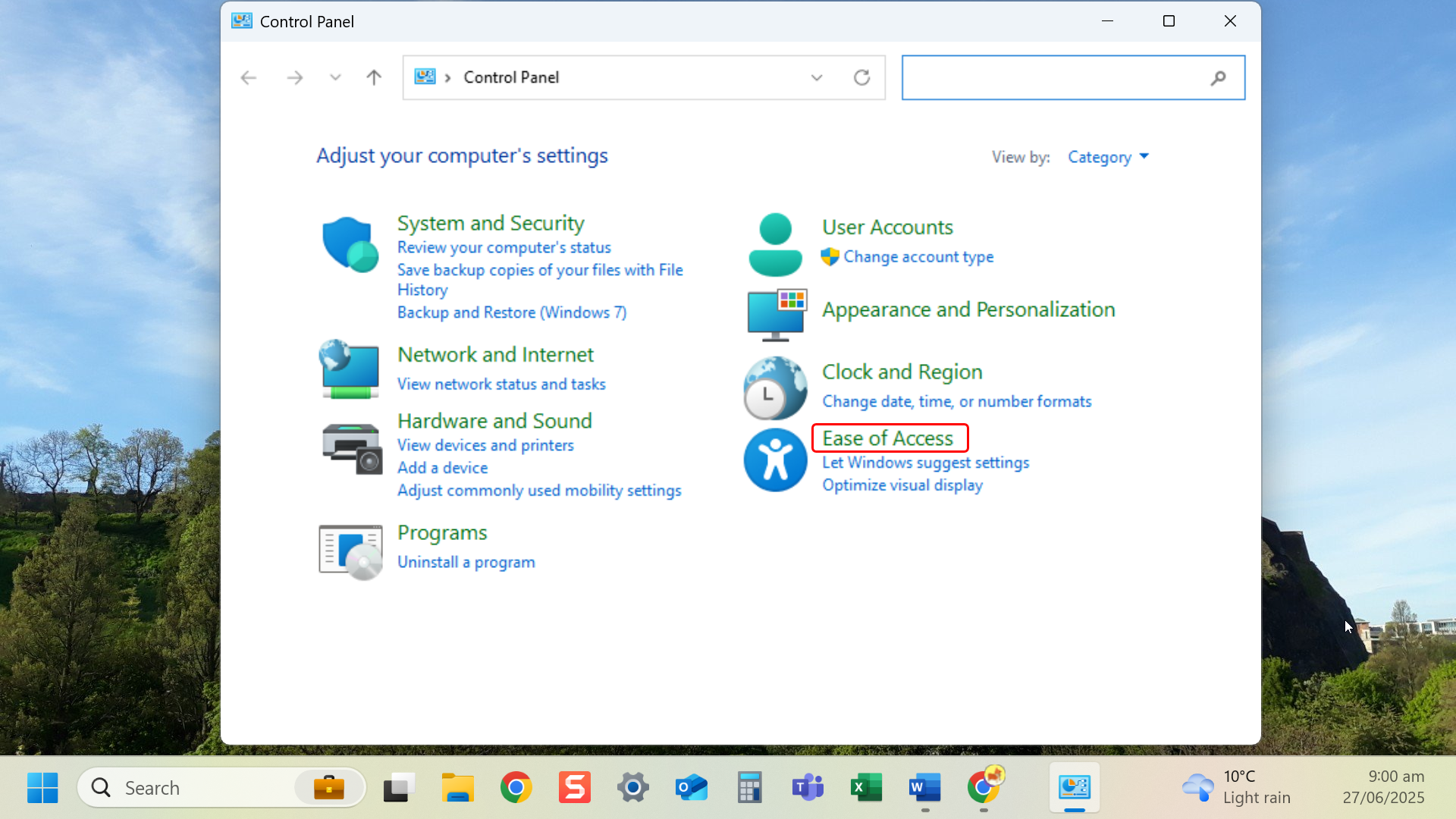Open Hardware and Sound category
The width and height of the screenshot is (1456, 819).
(494, 421)
